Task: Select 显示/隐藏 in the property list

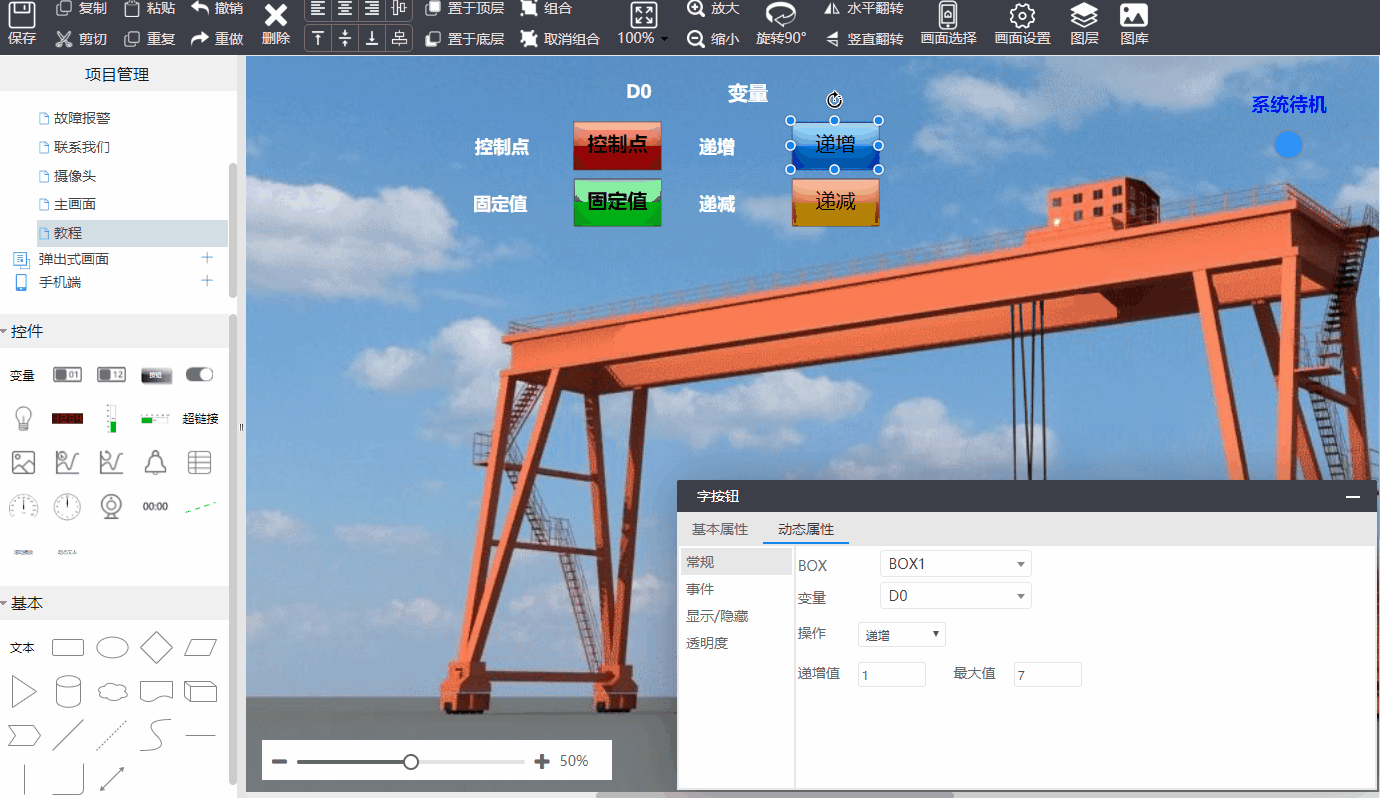Action: coord(717,616)
